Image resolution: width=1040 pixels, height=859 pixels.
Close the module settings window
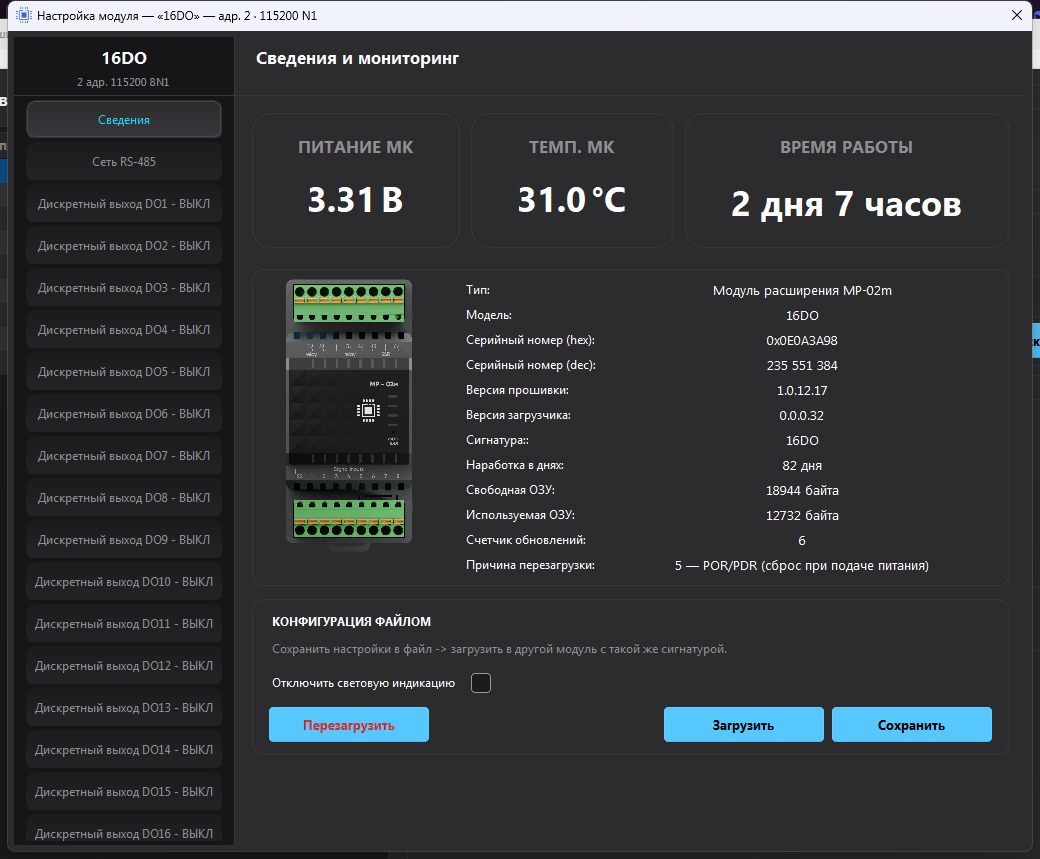(x=1016, y=15)
